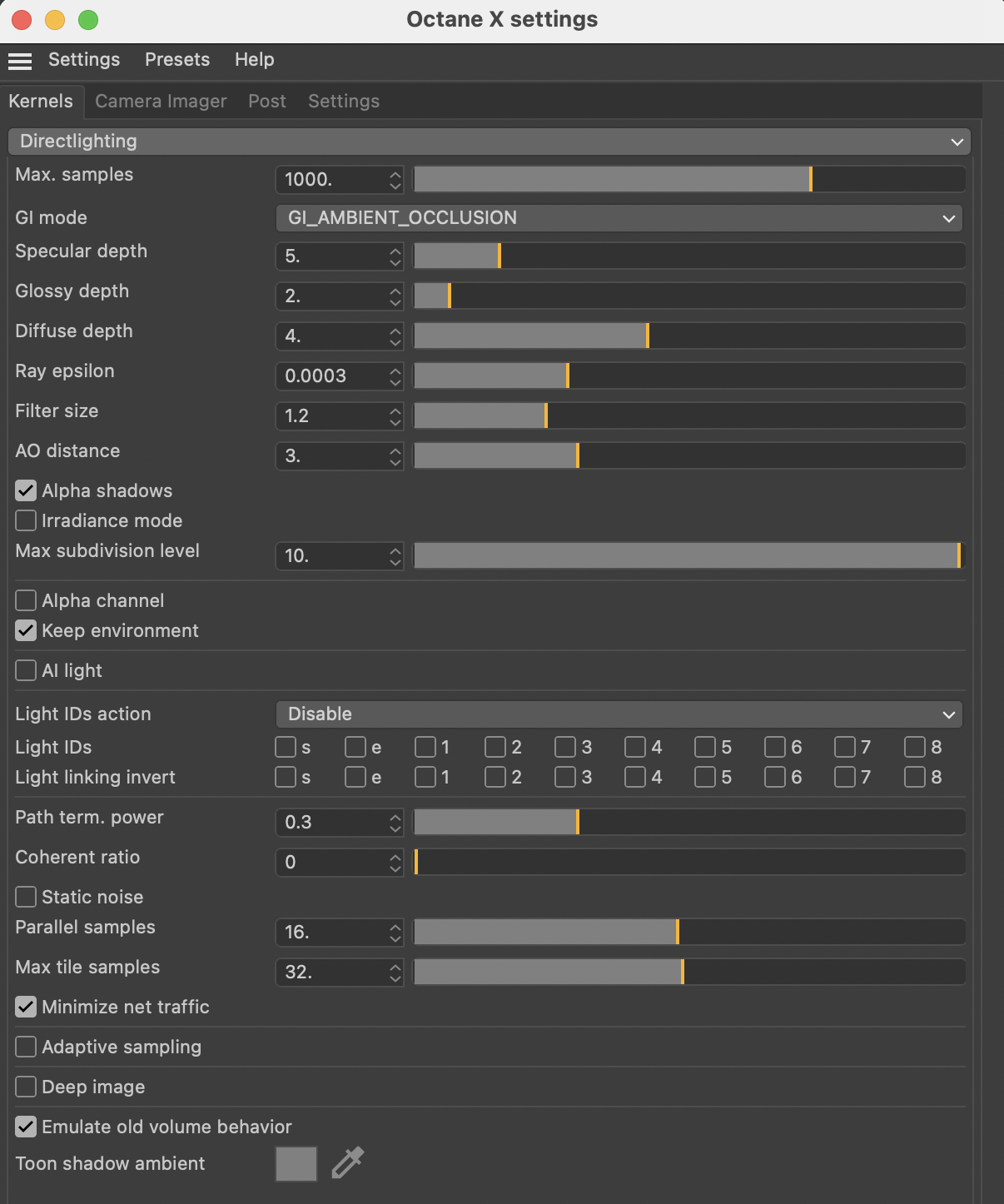
Task: Check Light linking invert 's' checkbox
Action: pos(286,777)
